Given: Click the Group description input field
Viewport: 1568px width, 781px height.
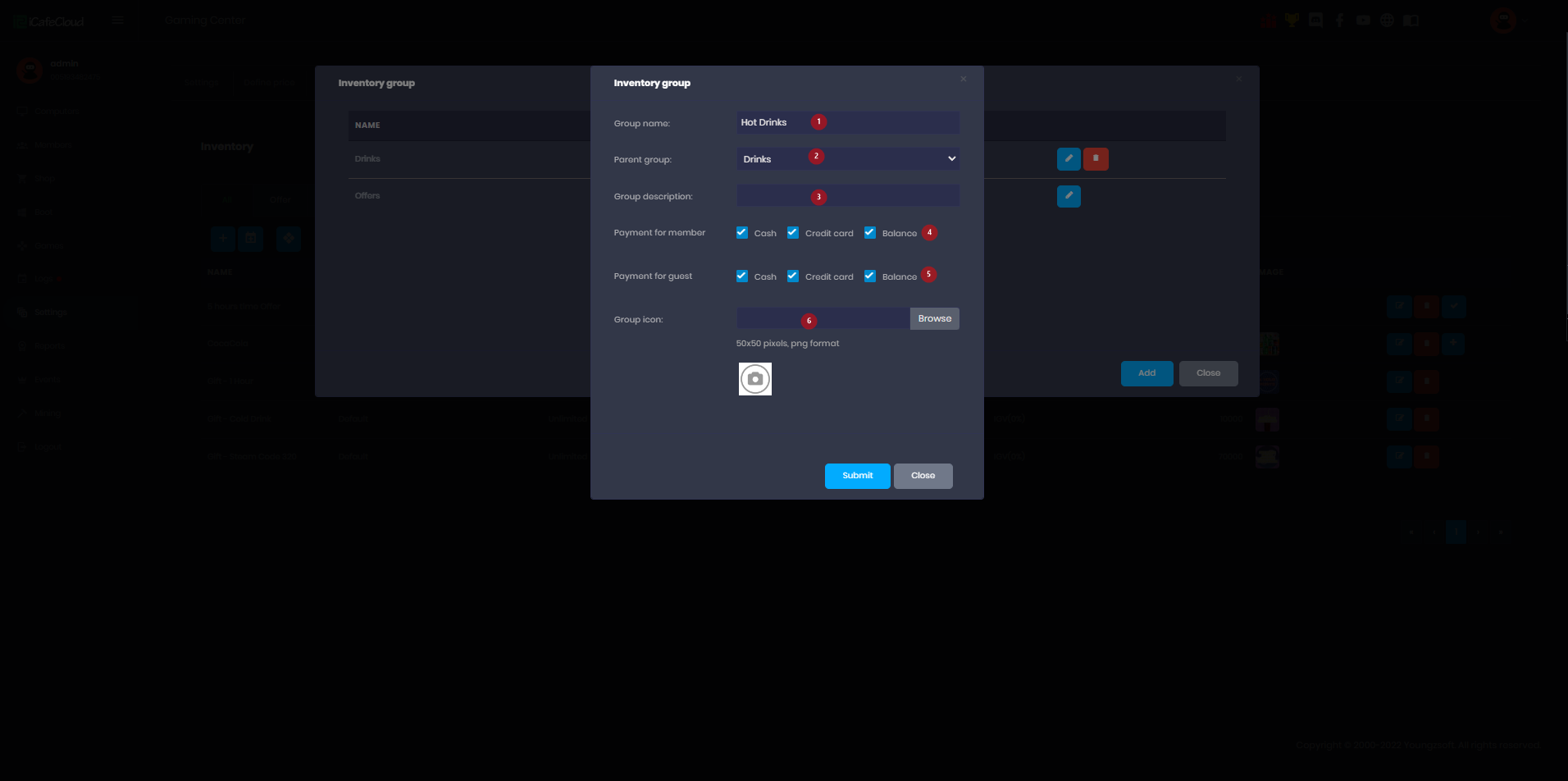Looking at the screenshot, I should [x=847, y=196].
